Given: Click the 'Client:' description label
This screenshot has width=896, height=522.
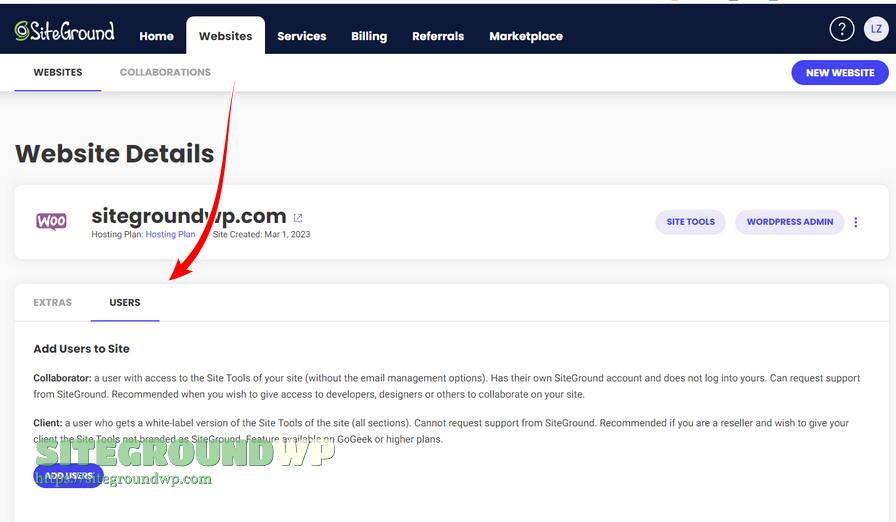Looking at the screenshot, I should (x=47, y=423).
